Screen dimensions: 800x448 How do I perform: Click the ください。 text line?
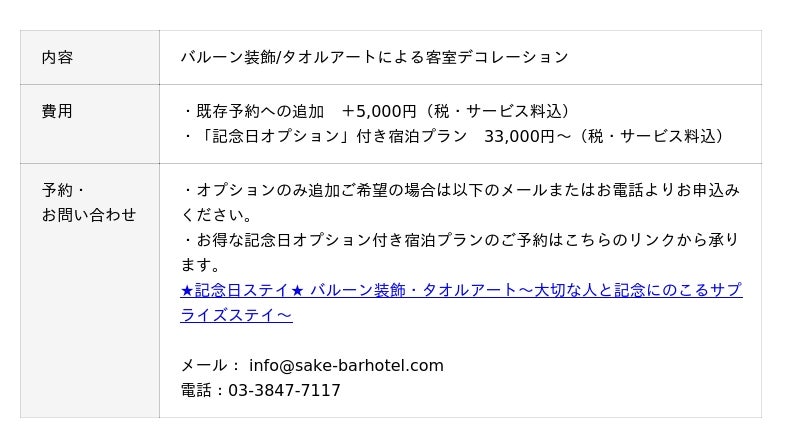point(217,215)
